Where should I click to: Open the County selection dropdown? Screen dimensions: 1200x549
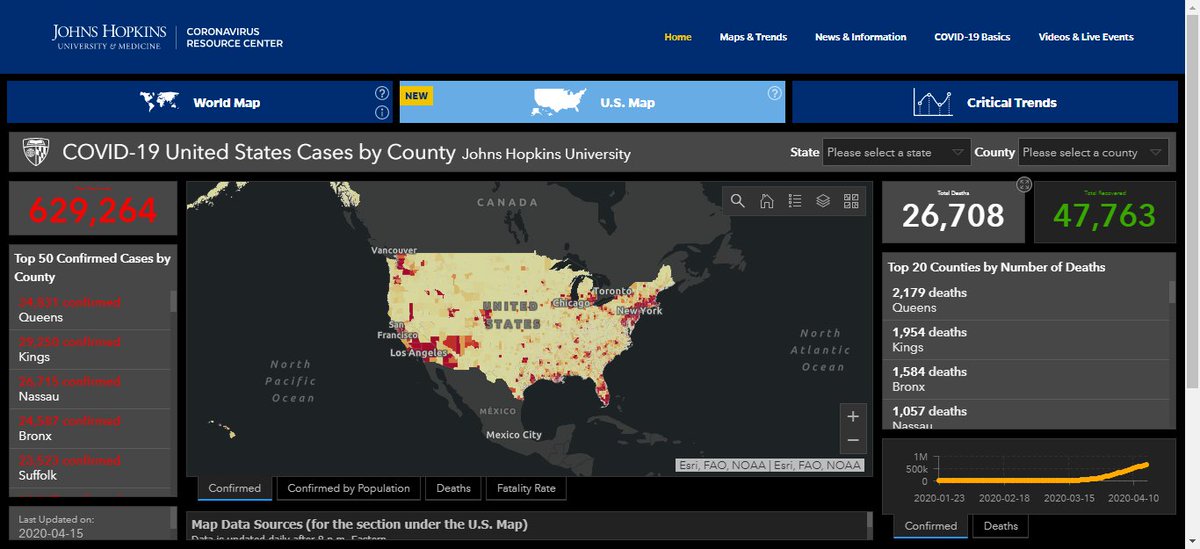1092,152
